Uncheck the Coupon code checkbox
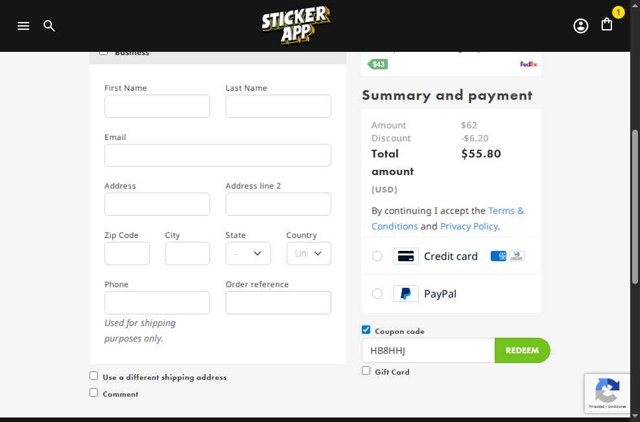640x422 pixels. pos(366,330)
